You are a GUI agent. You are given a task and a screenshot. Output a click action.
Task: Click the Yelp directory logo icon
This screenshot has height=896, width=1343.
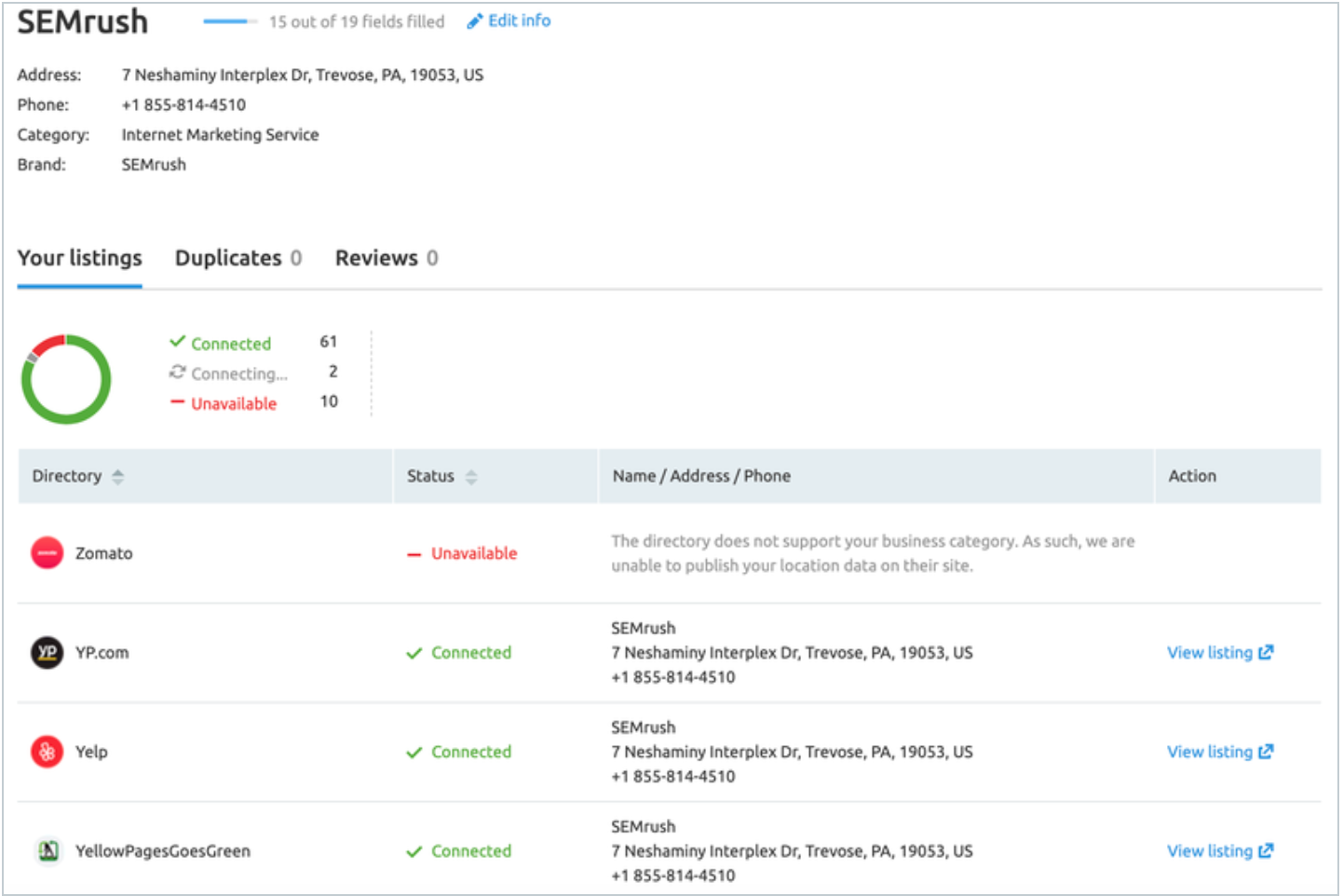click(47, 752)
